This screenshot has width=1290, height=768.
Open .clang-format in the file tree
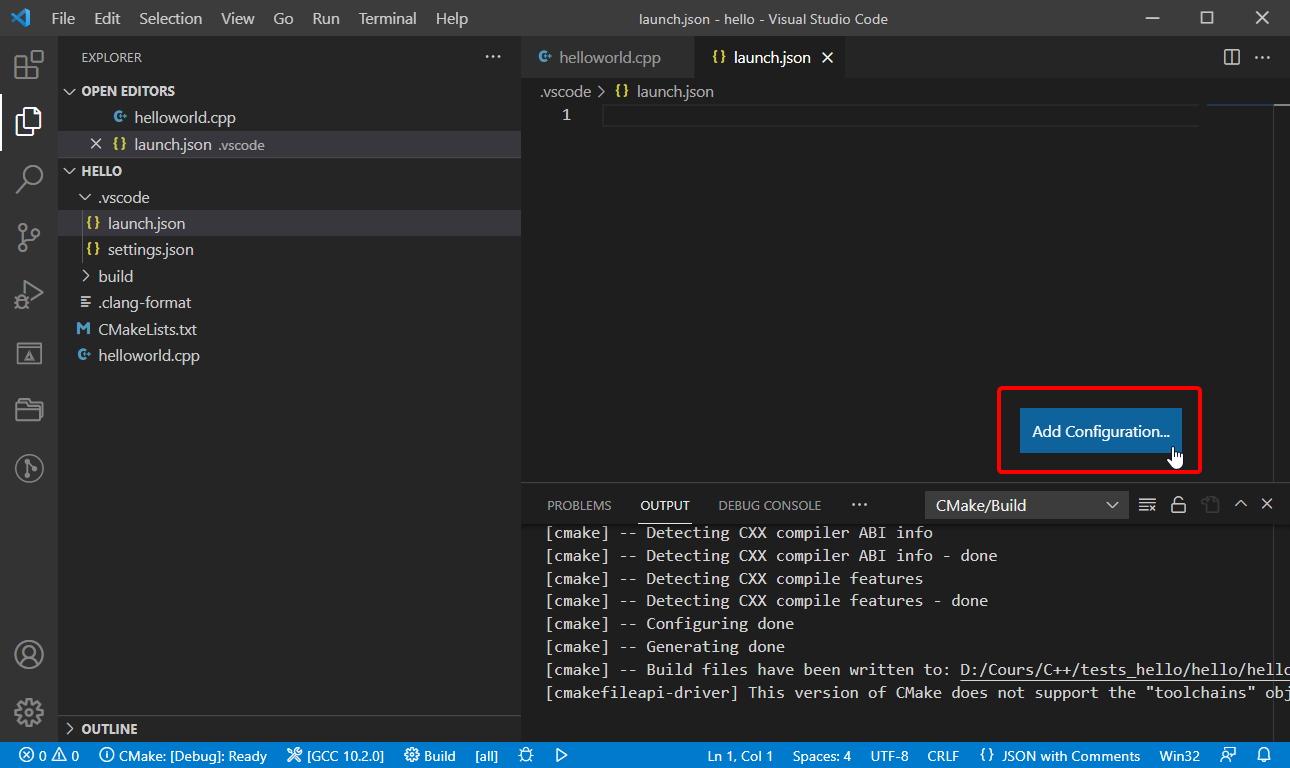click(x=290, y=303)
